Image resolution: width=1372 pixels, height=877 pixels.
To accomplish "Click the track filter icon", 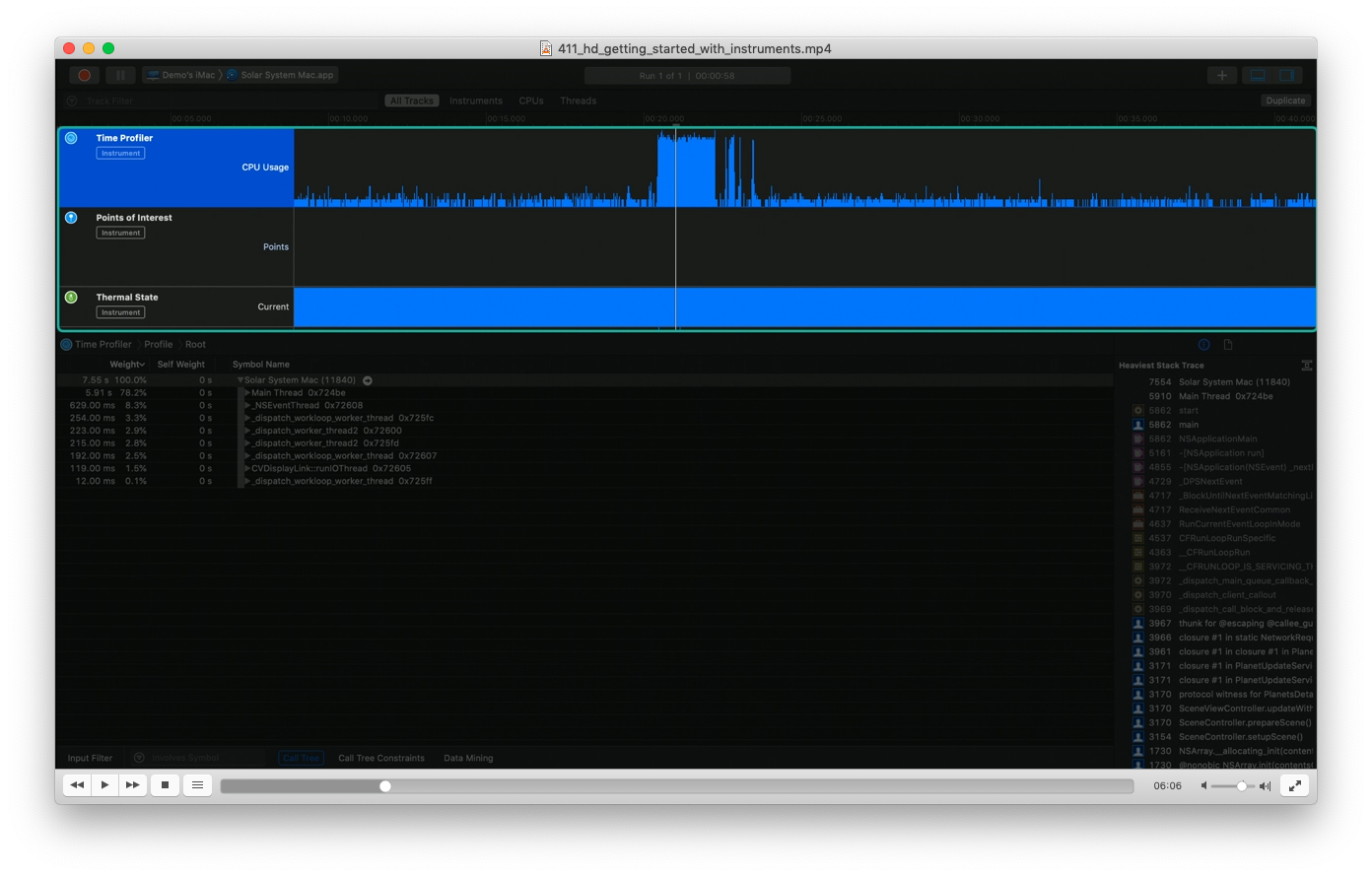I will [x=72, y=101].
